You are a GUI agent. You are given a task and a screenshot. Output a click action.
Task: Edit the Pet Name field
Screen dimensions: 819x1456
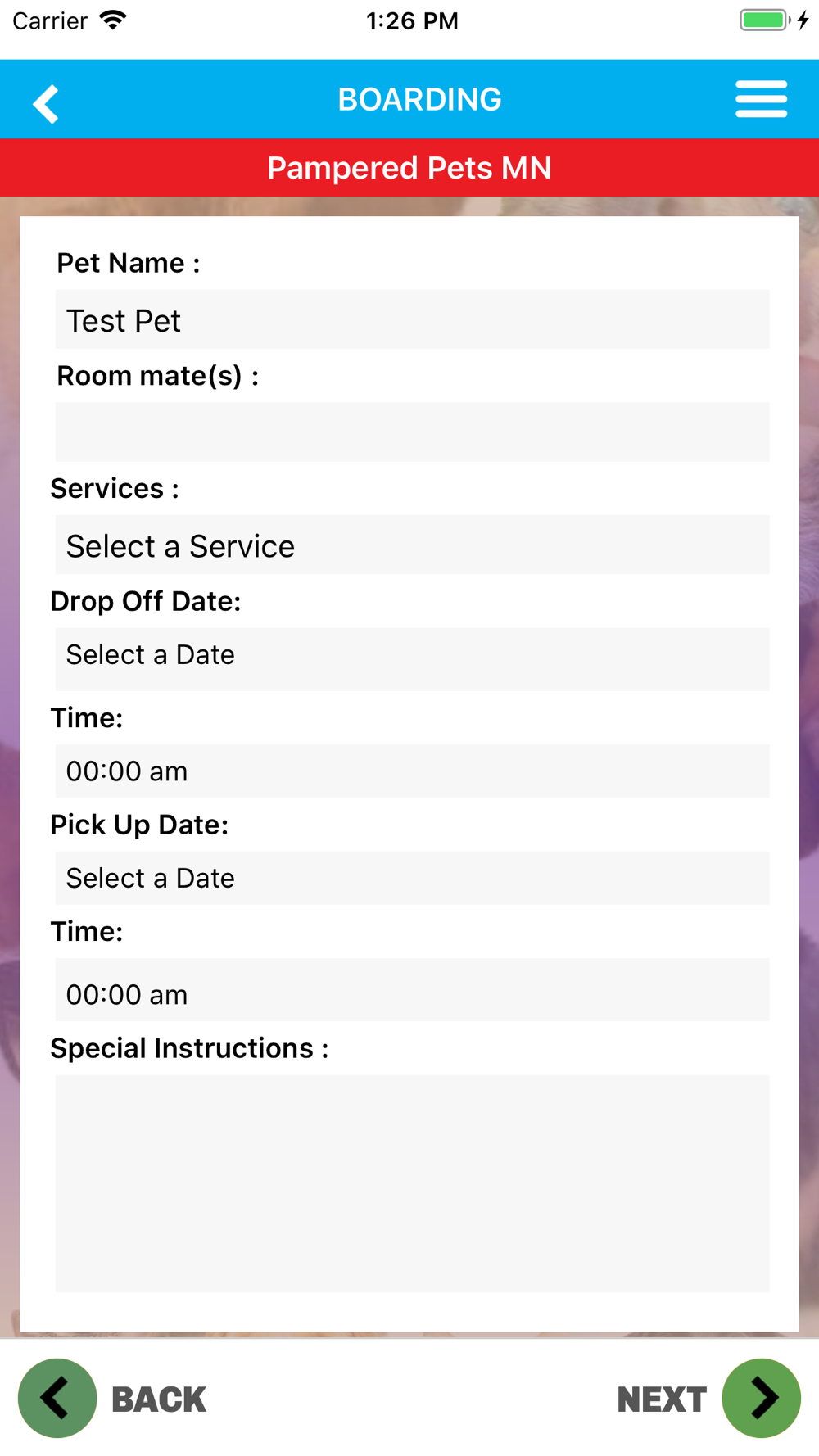pyautogui.click(x=412, y=319)
